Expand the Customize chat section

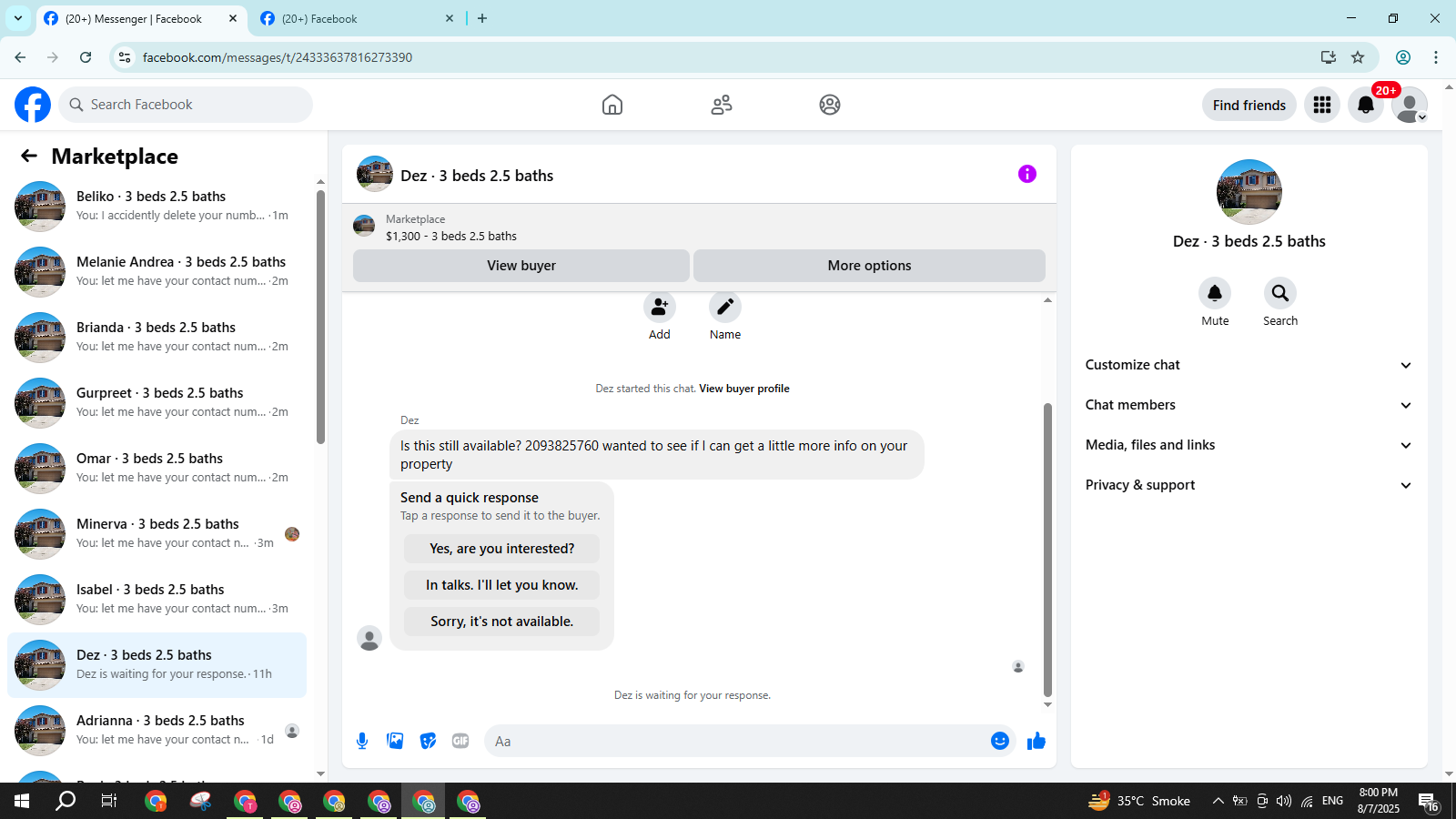tap(1249, 365)
